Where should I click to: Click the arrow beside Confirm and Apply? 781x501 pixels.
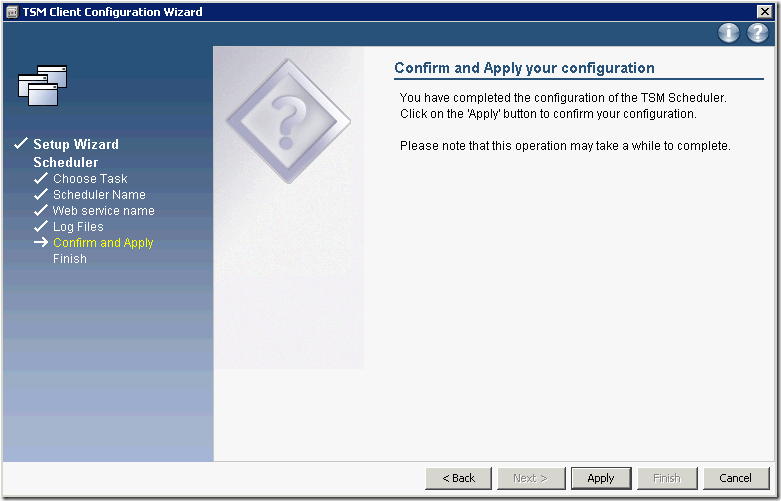40,243
